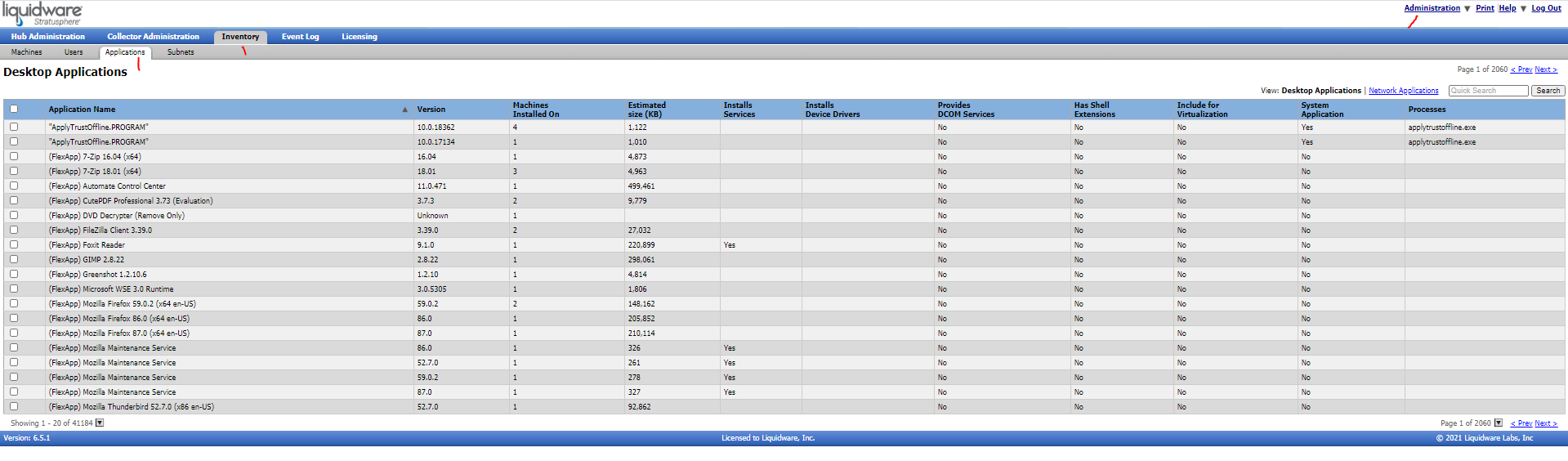Select the Inventory tab
Image resolution: width=1568 pixels, height=461 pixels.
[x=240, y=37]
